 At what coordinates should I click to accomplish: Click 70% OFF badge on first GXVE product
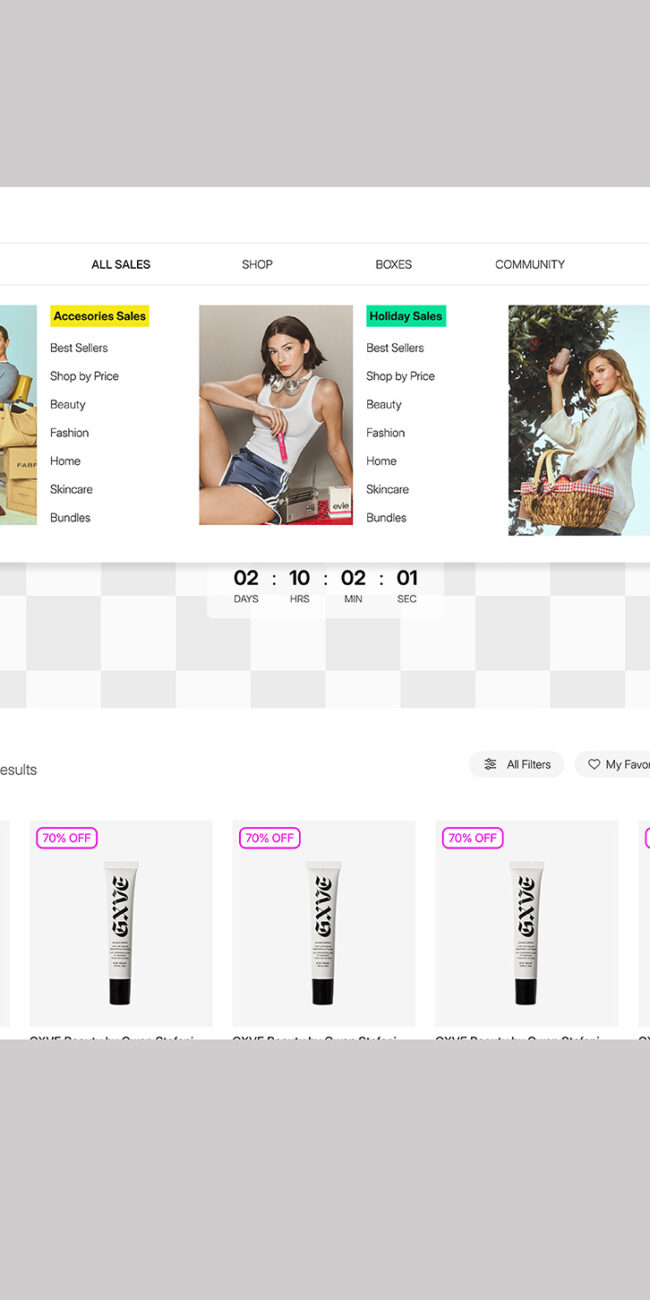click(67, 838)
